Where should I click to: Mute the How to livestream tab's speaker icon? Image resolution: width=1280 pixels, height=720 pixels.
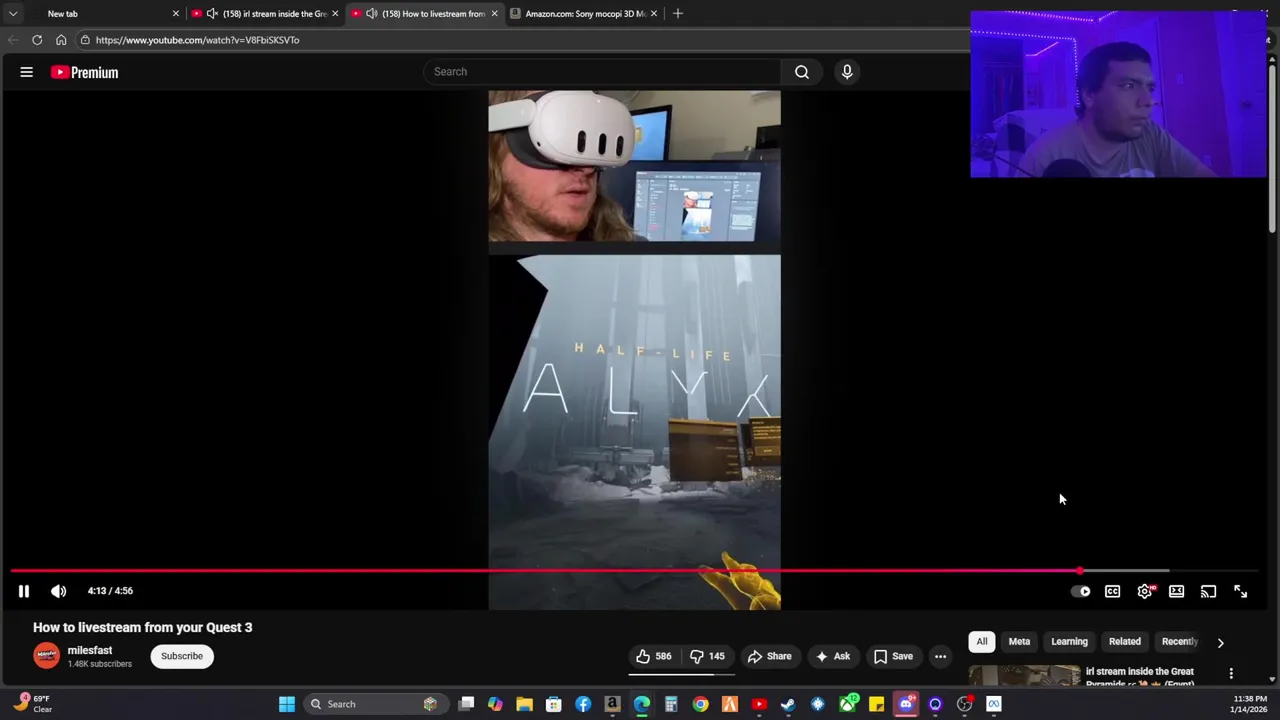[372, 14]
